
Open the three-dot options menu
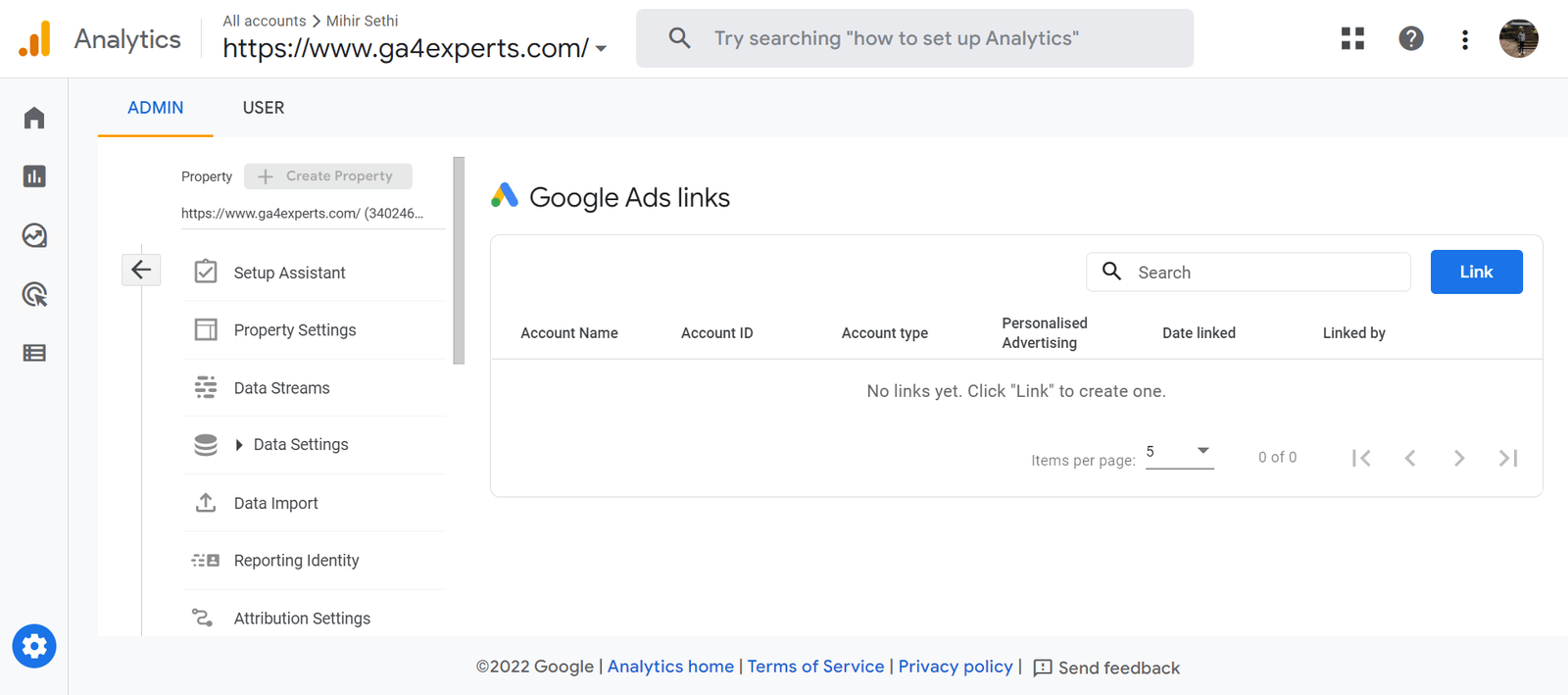pyautogui.click(x=1464, y=38)
